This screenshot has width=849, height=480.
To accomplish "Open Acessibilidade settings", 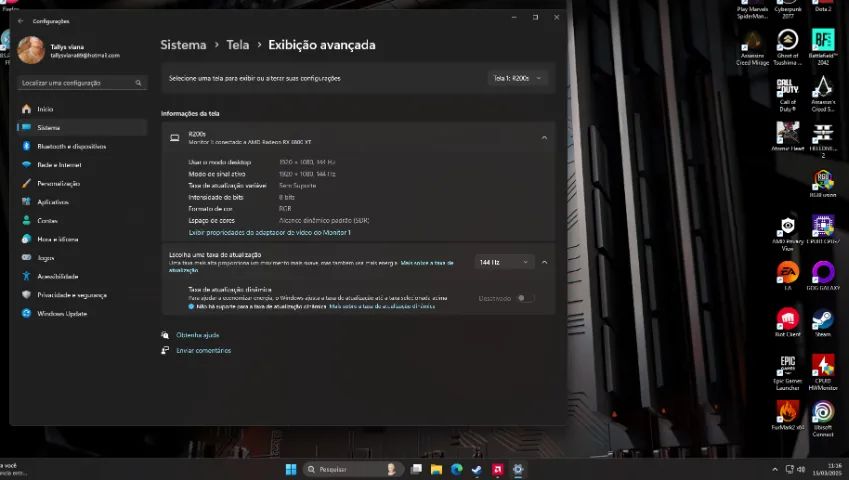I will click(82, 276).
